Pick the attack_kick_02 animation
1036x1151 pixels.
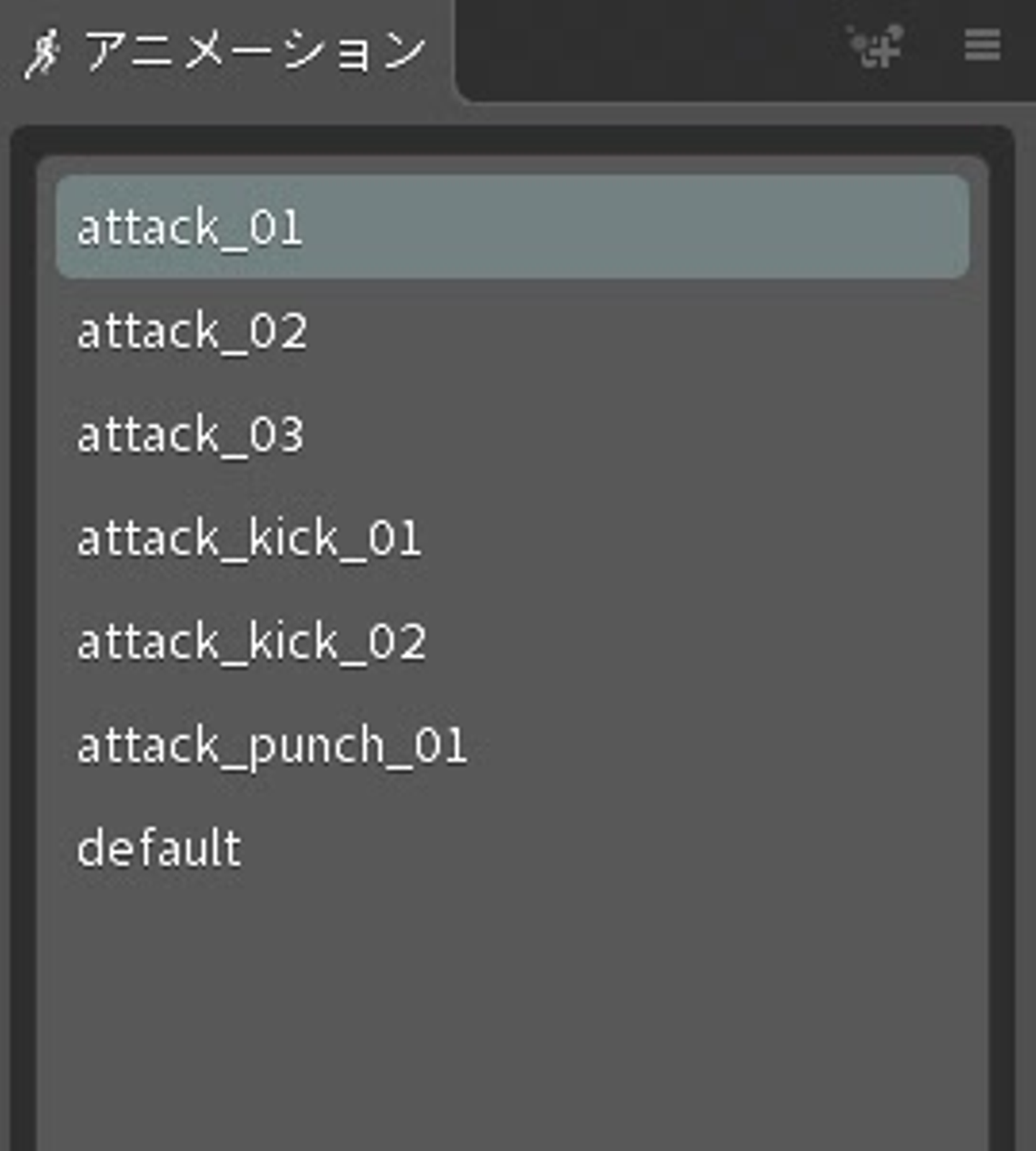coord(252,642)
